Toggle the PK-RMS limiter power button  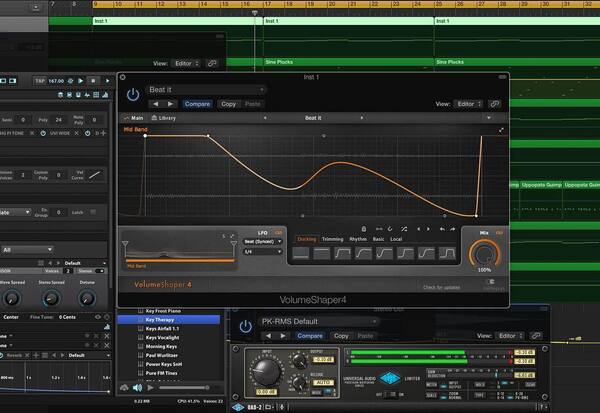(245, 326)
